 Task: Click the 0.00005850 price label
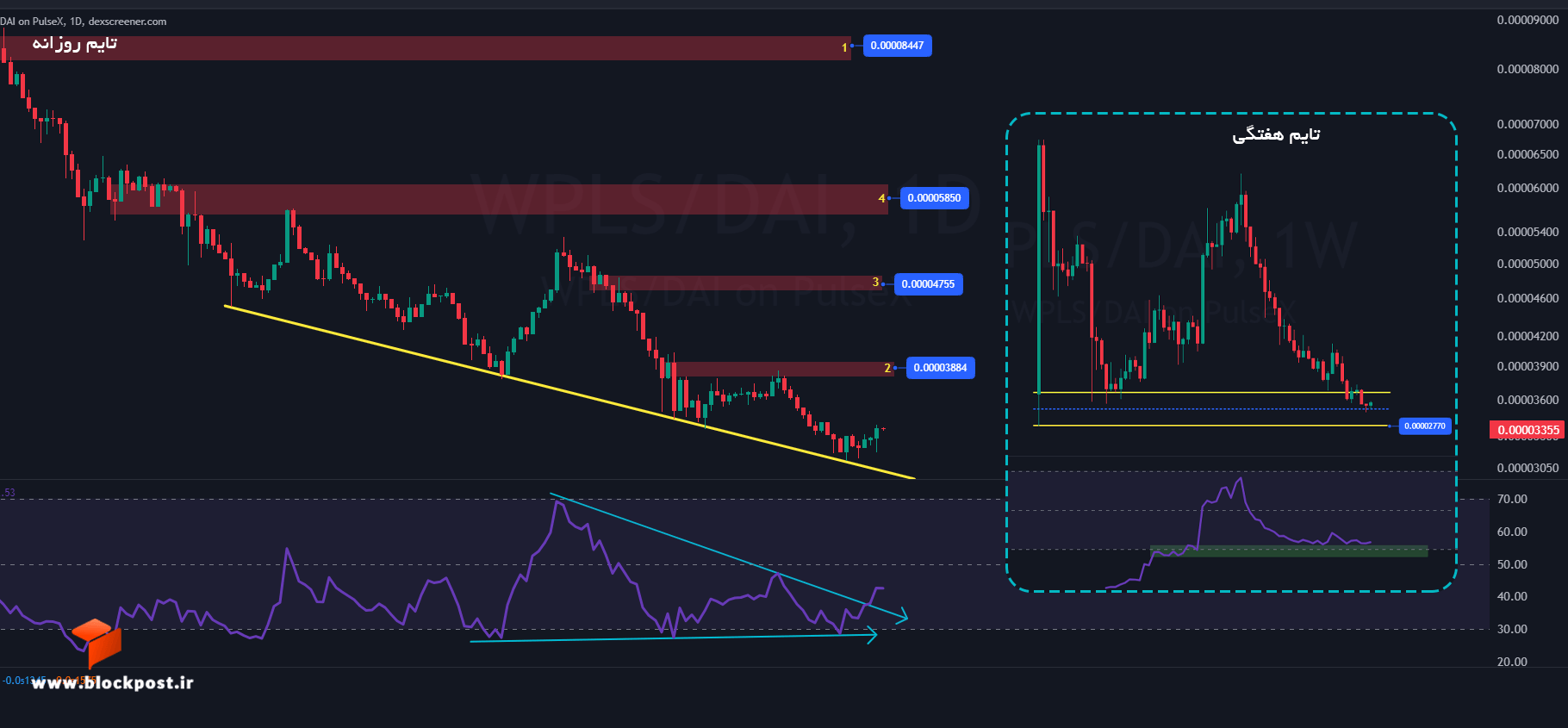[934, 198]
